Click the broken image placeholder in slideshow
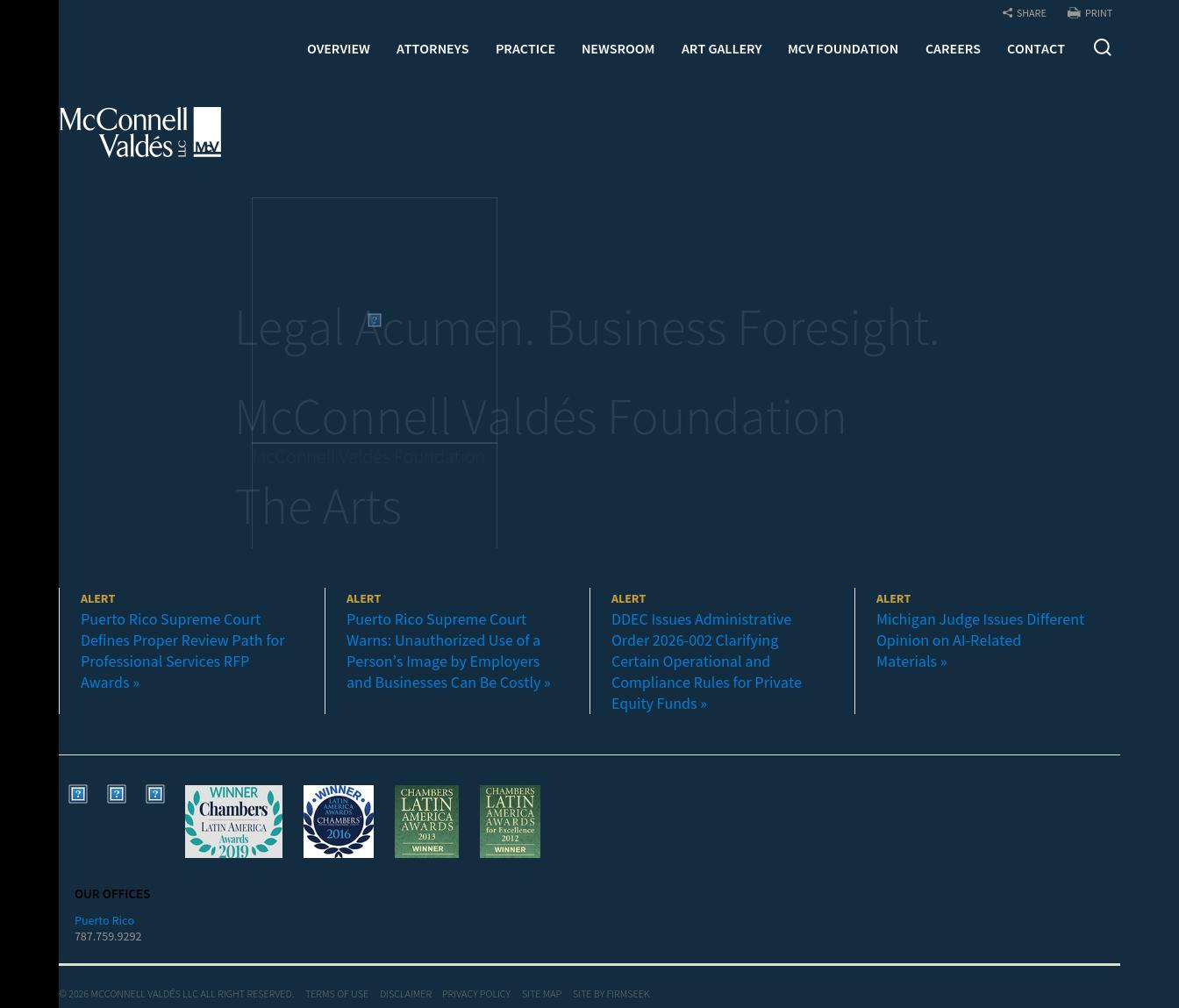 pos(375,320)
